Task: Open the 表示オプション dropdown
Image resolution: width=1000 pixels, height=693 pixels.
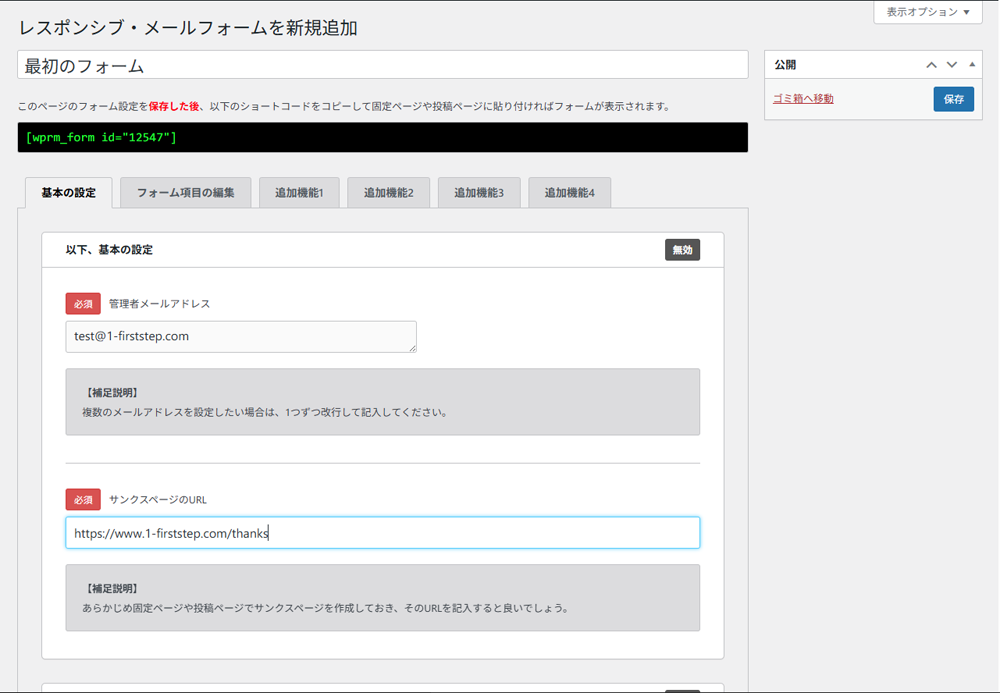Action: [927, 12]
